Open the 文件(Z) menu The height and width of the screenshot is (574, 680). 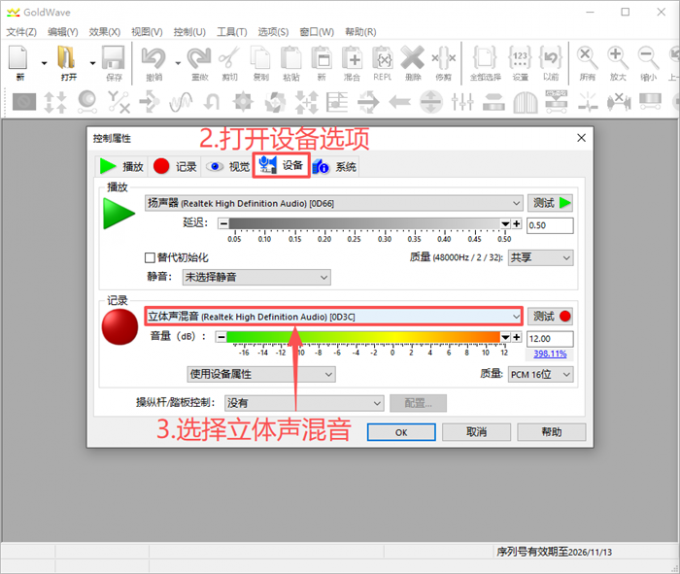pyautogui.click(x=21, y=32)
